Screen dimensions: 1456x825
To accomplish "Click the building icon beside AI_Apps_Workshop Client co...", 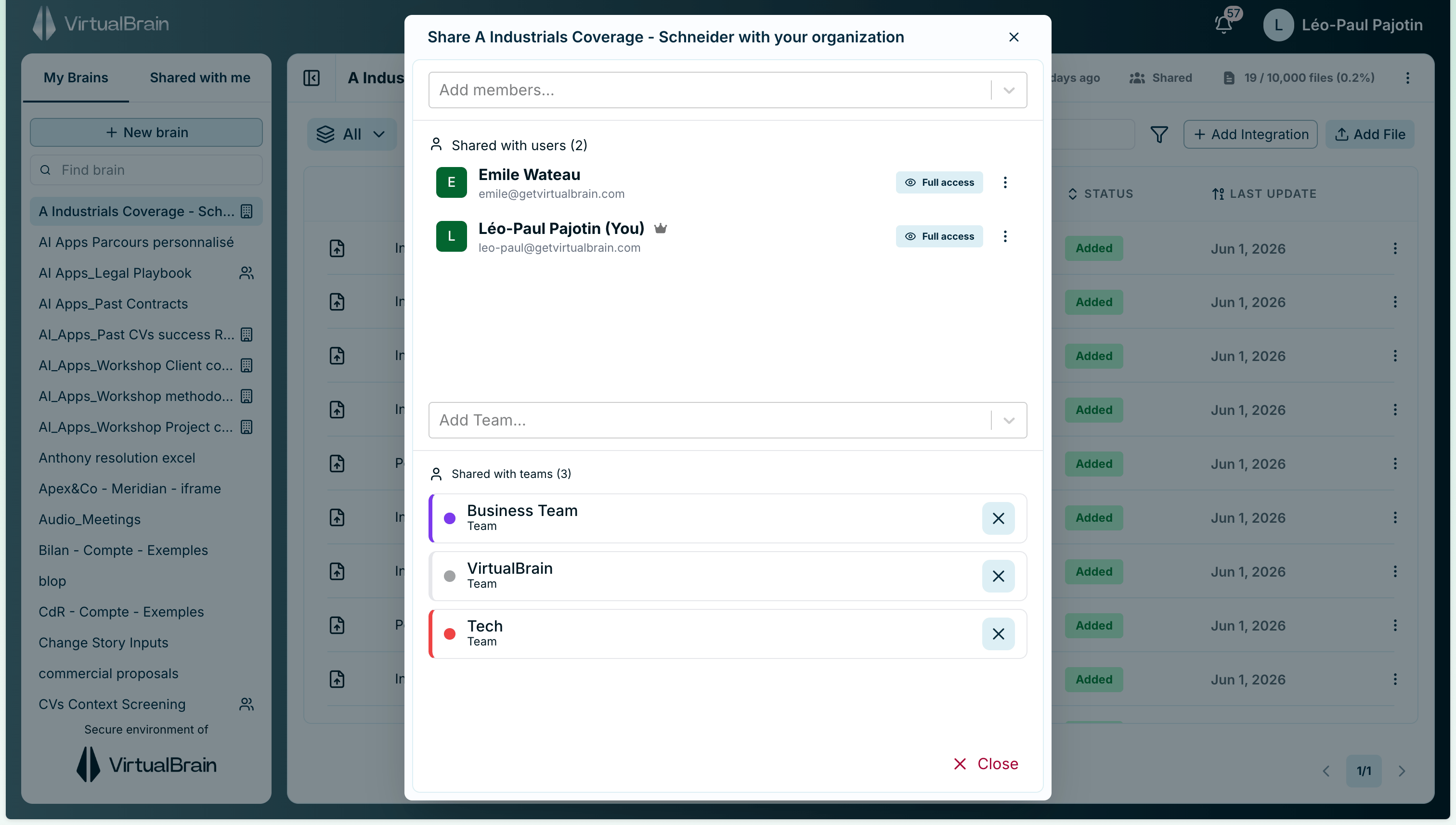I will pos(247,365).
